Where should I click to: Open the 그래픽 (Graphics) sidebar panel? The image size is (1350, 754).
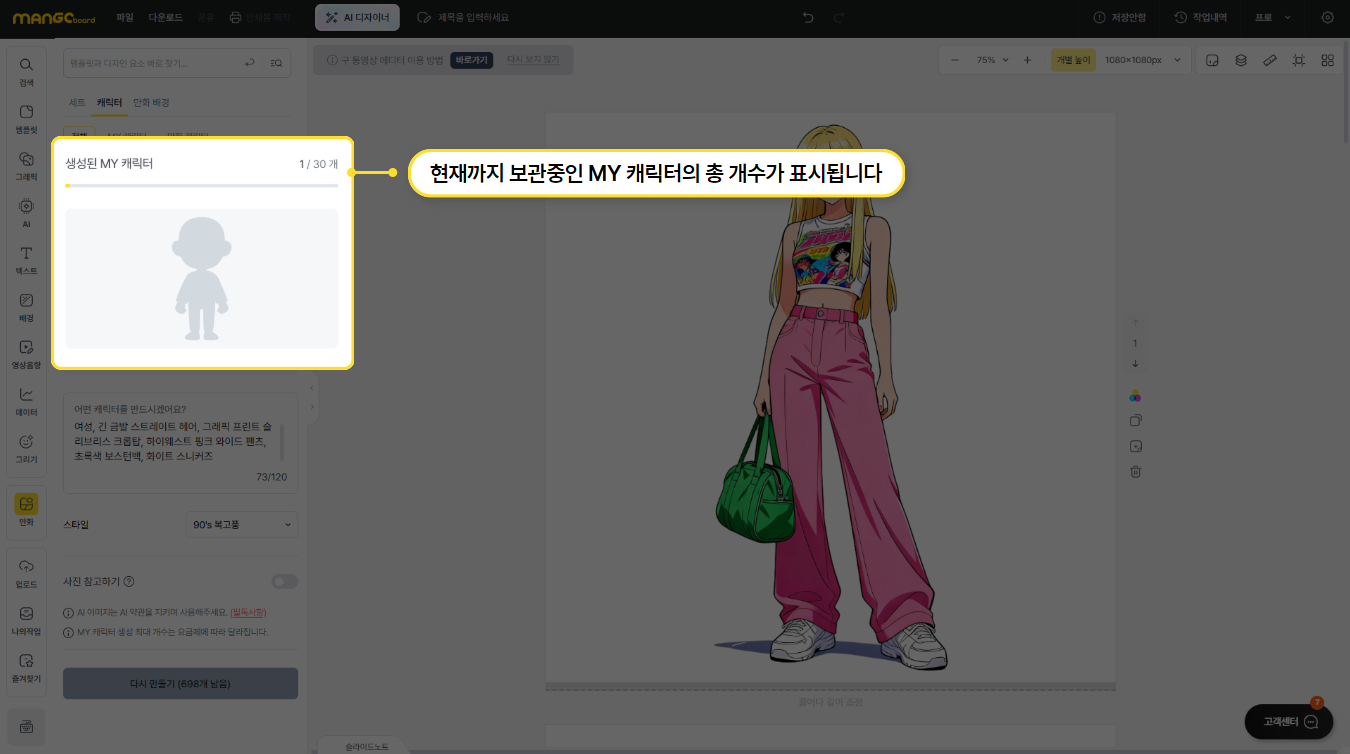26,164
